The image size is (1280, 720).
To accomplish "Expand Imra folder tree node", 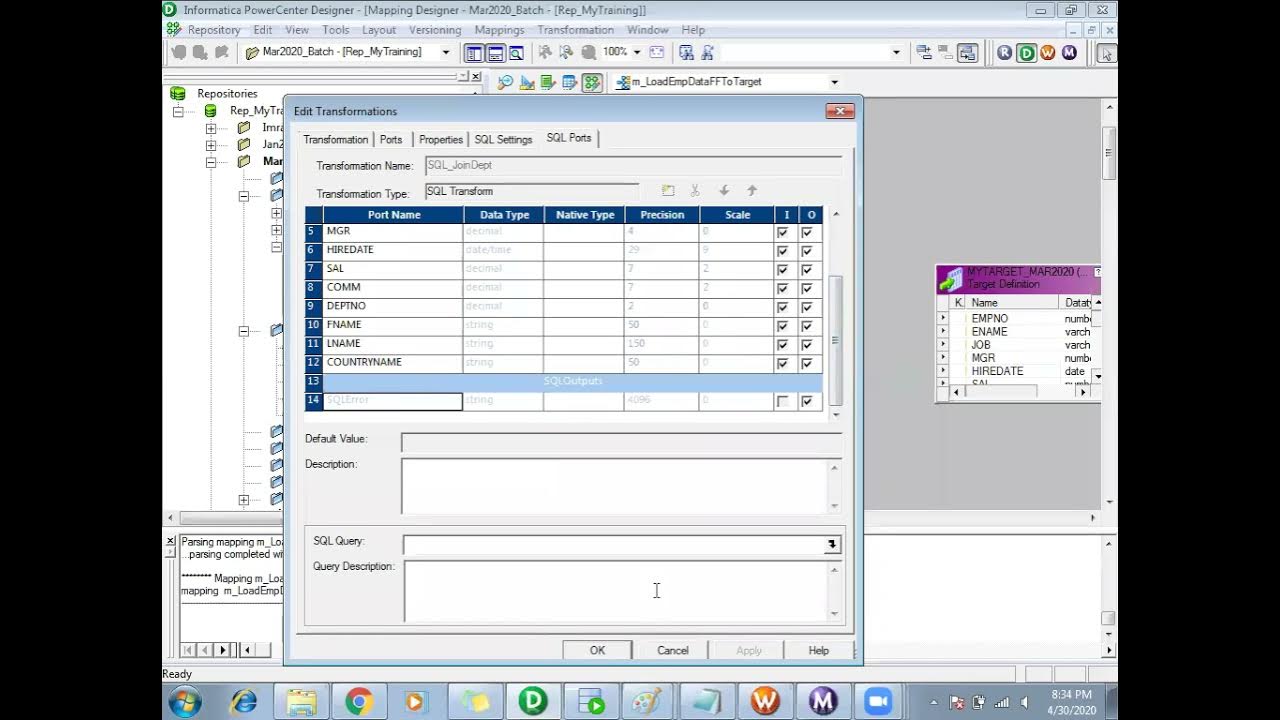I will point(211,128).
